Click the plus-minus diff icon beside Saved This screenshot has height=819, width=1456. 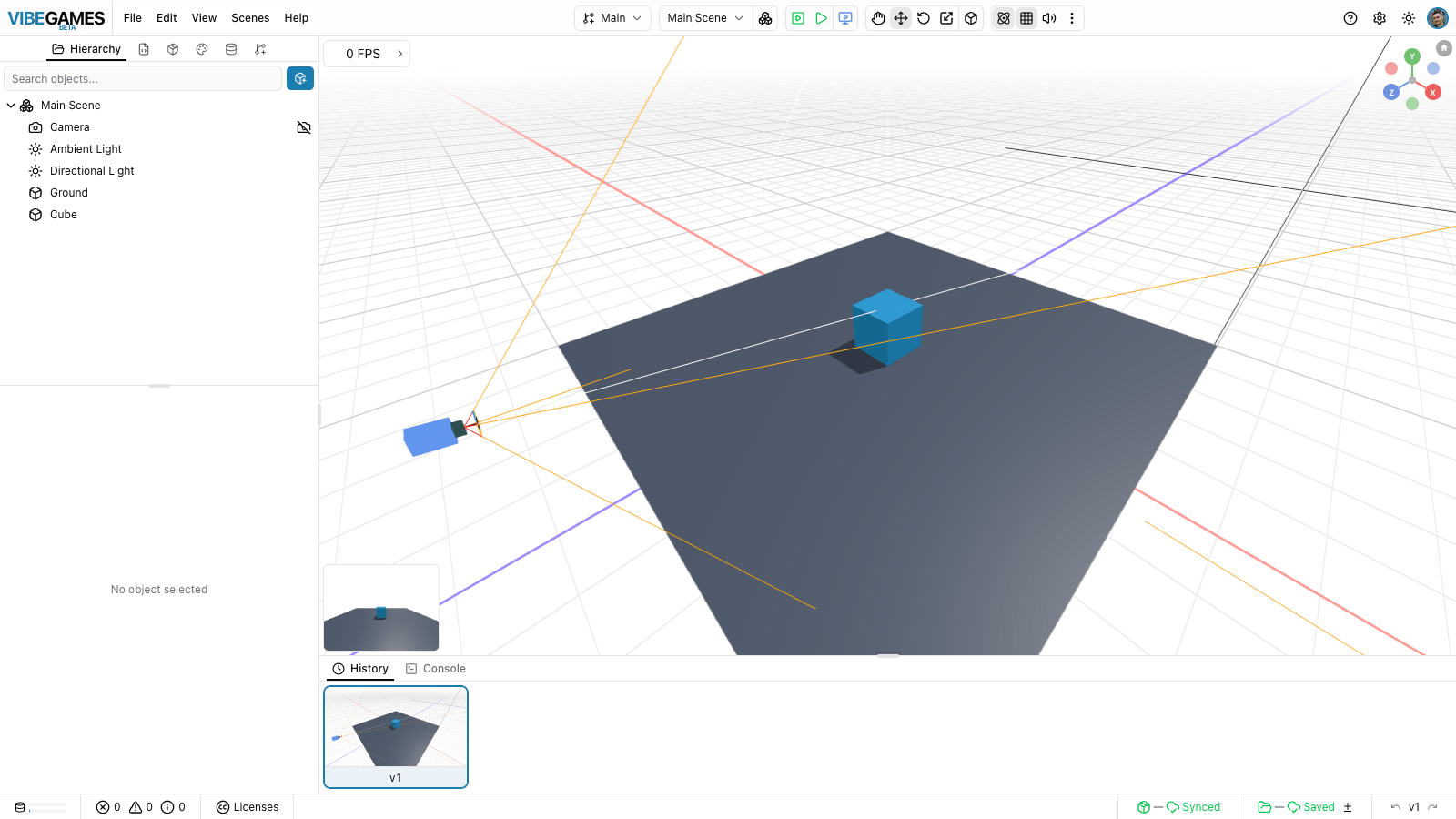pos(1348,807)
